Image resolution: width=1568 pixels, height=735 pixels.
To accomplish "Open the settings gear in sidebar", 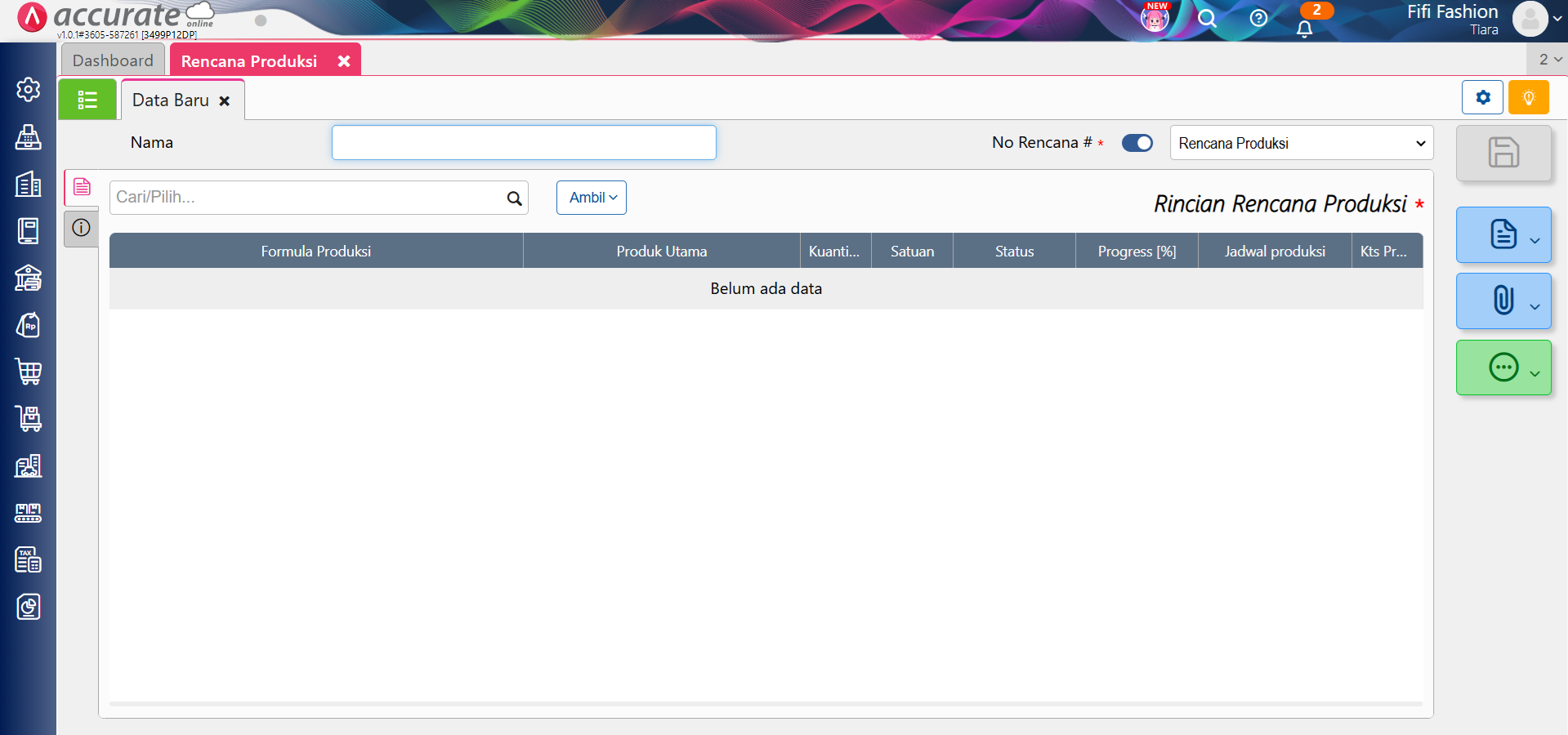I will pyautogui.click(x=29, y=90).
